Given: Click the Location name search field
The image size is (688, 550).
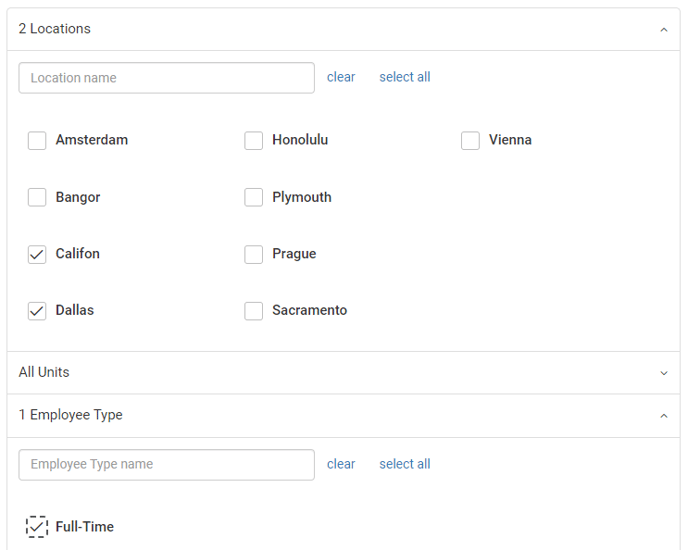Looking at the screenshot, I should pos(166,78).
